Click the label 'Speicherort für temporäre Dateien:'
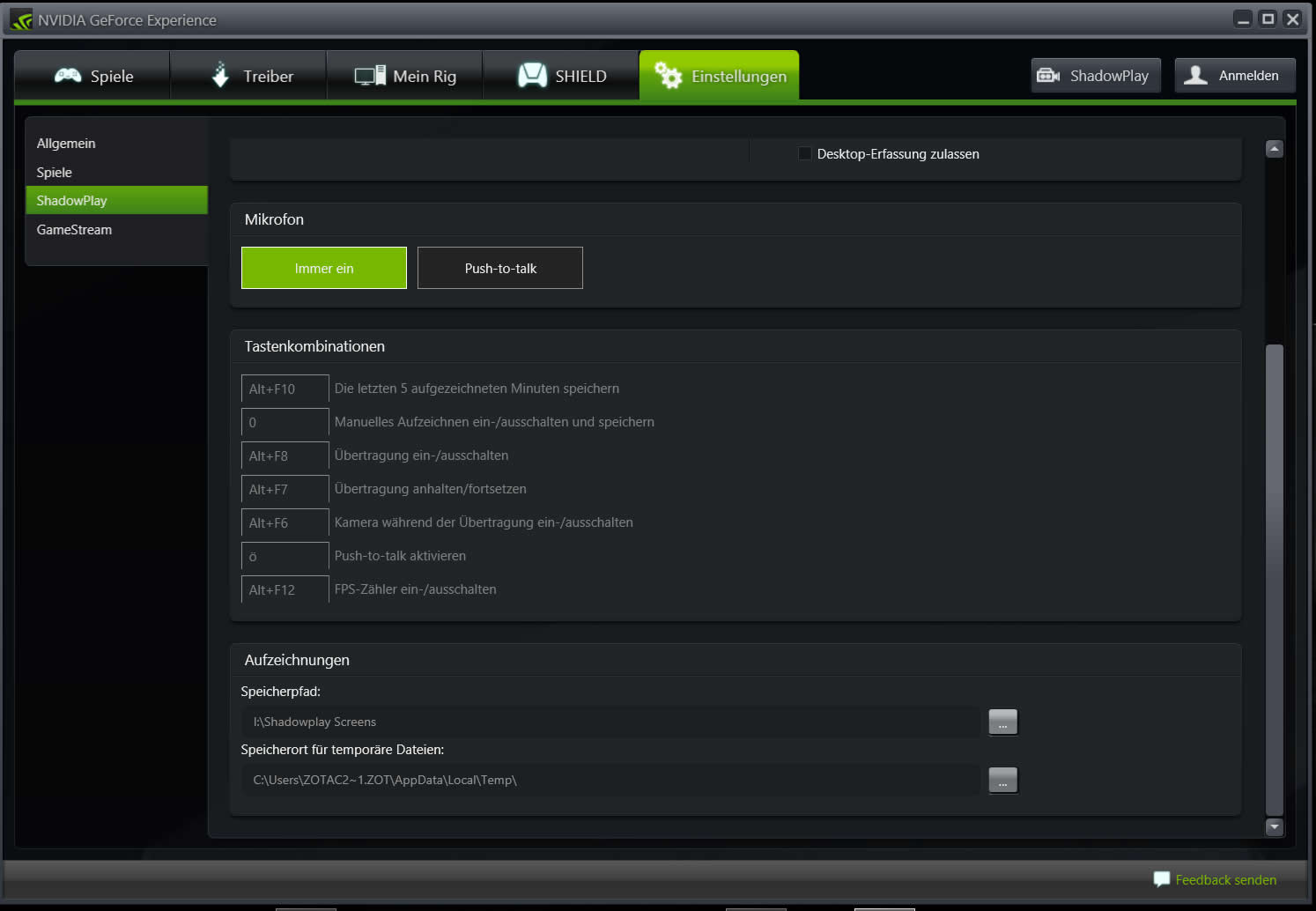 pos(343,750)
